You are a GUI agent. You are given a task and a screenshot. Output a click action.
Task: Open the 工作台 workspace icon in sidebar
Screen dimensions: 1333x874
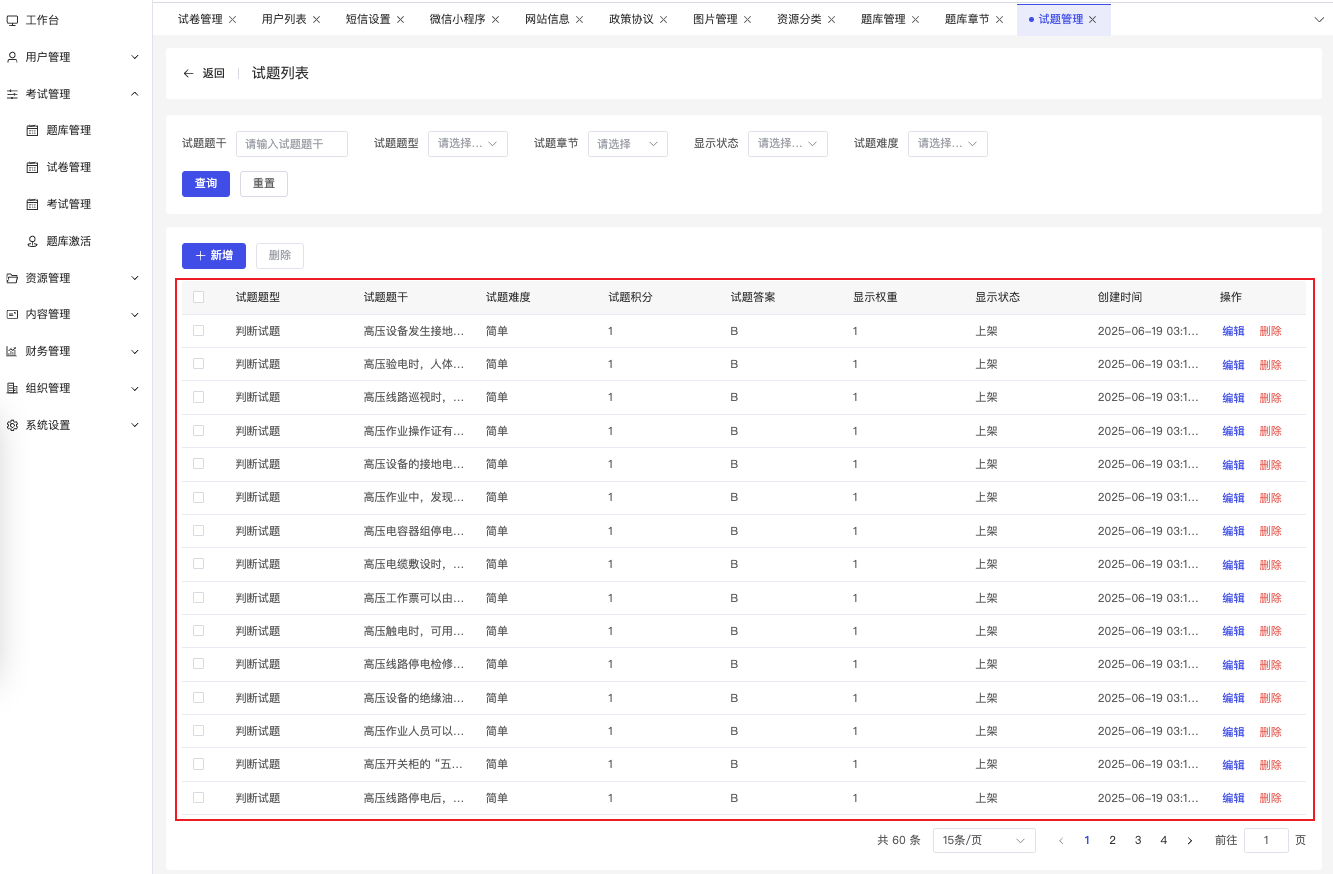[14, 18]
